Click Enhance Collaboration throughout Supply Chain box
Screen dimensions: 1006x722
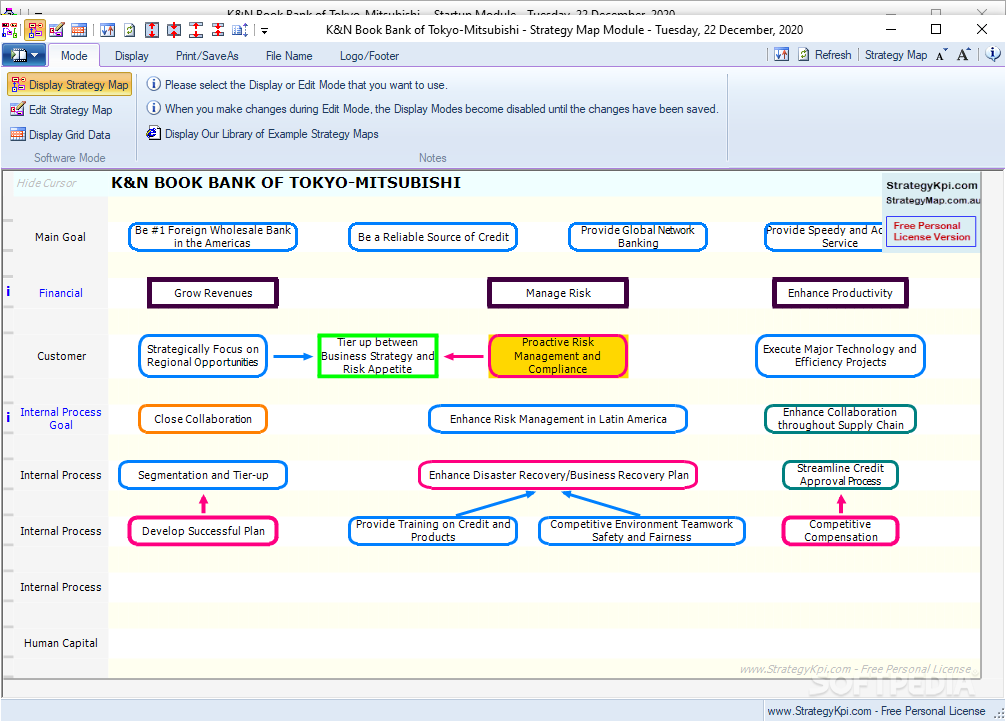click(840, 419)
